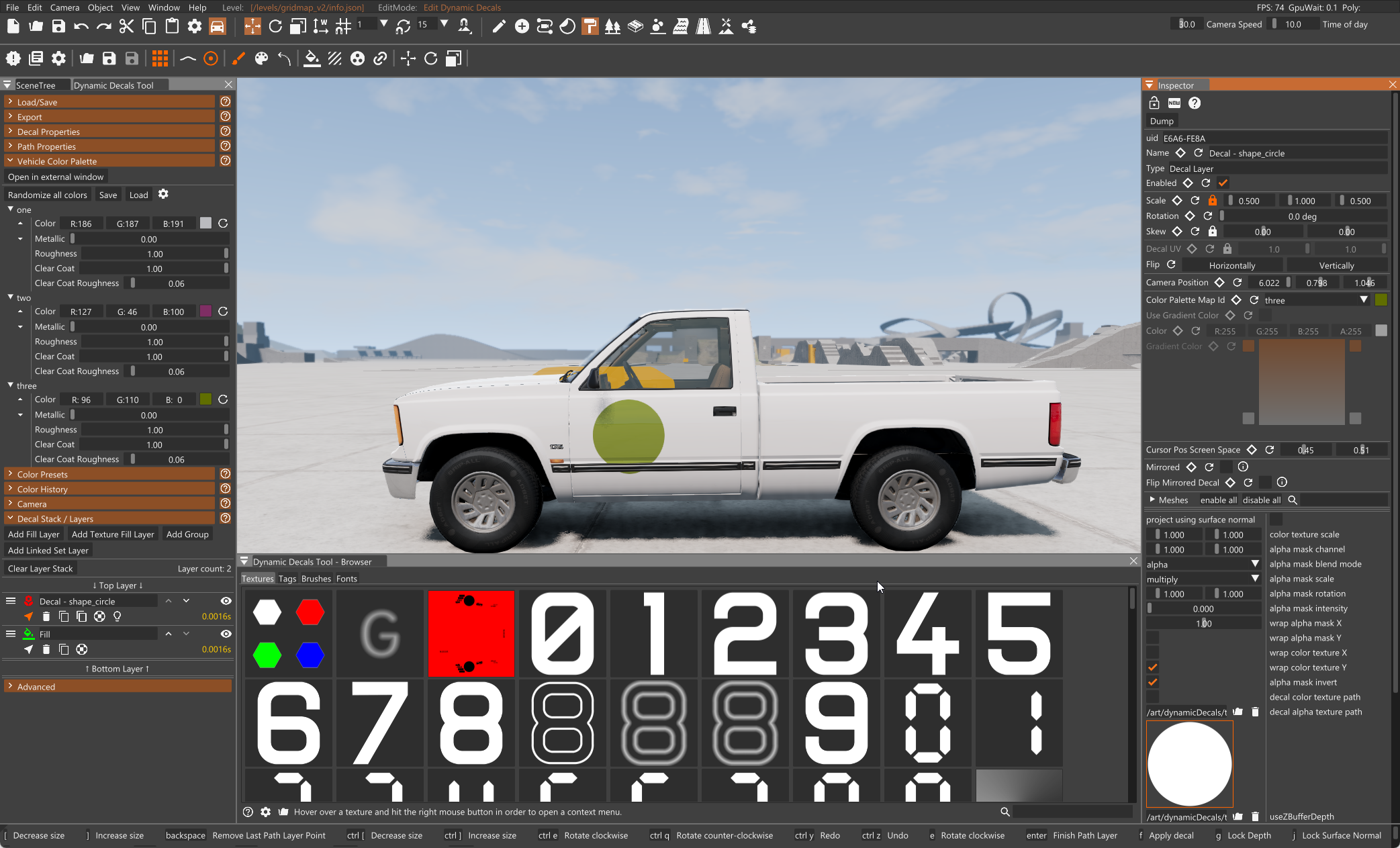Collapse the Vehicle Color Palette section

pos(56,161)
